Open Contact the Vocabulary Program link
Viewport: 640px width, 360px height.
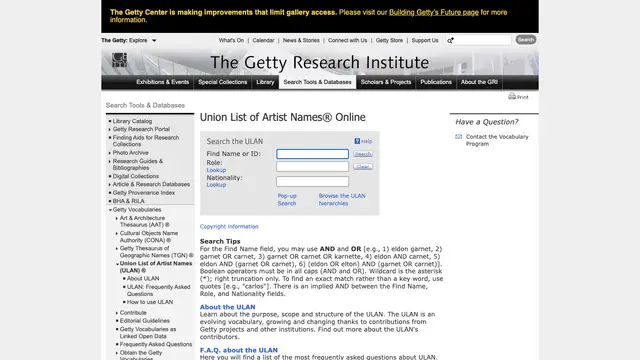coord(497,140)
